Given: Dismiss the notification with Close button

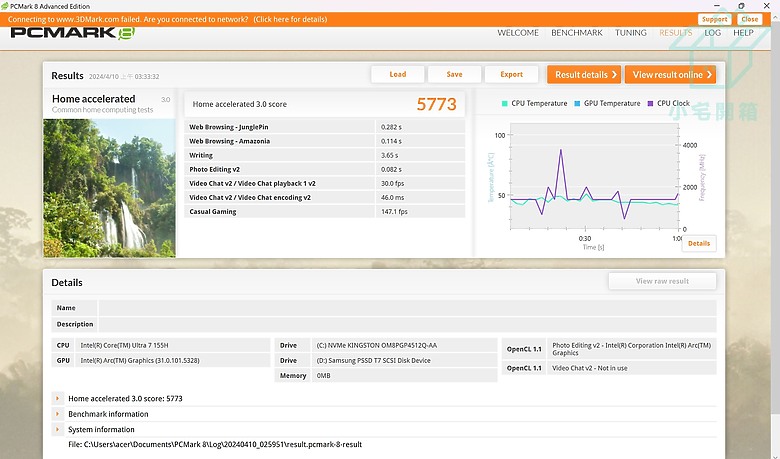Looking at the screenshot, I should point(749,19).
